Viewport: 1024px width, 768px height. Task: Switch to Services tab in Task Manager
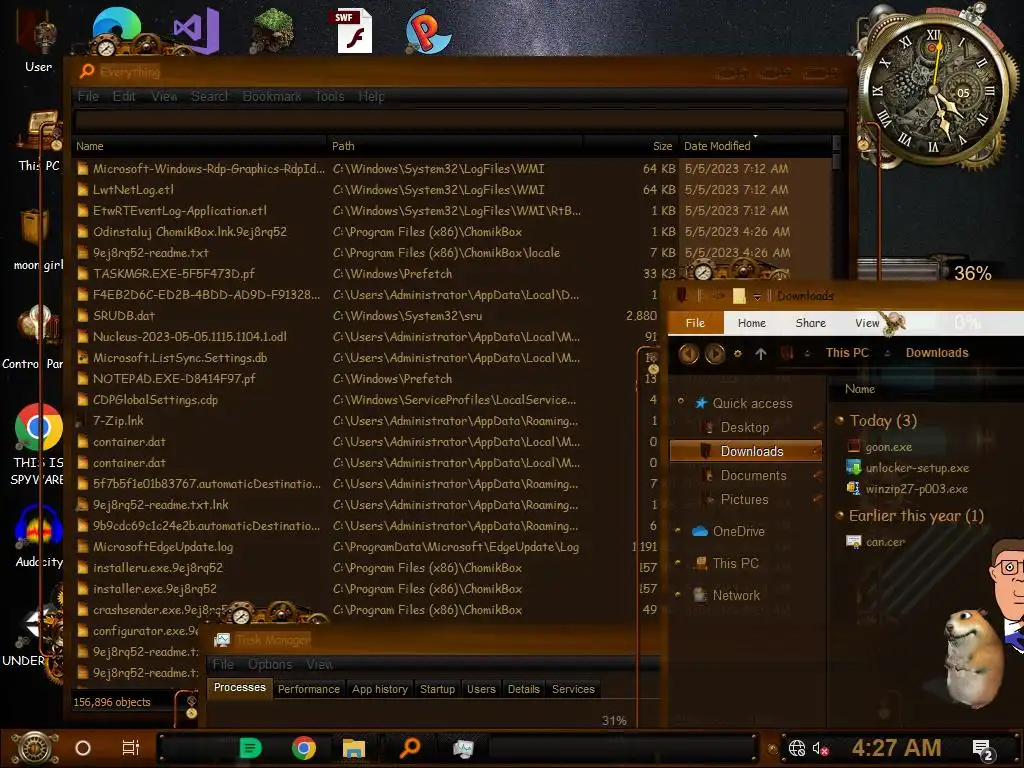[573, 689]
